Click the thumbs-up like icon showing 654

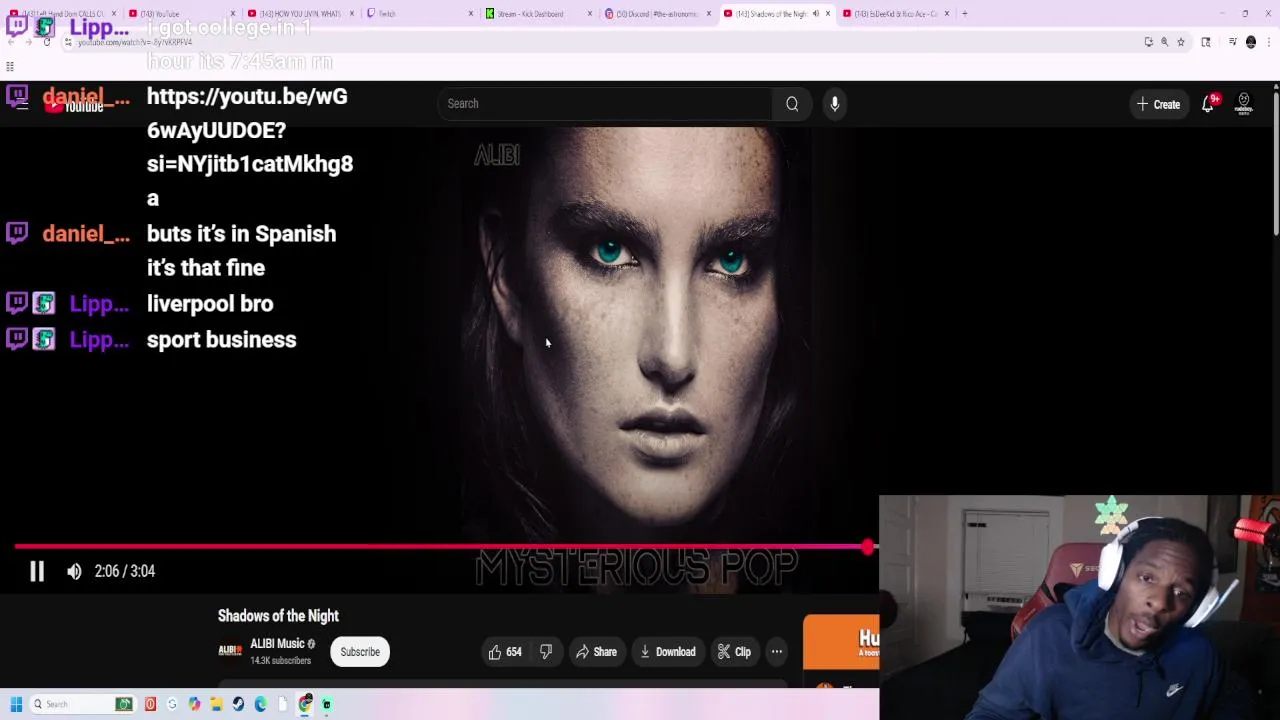point(505,652)
